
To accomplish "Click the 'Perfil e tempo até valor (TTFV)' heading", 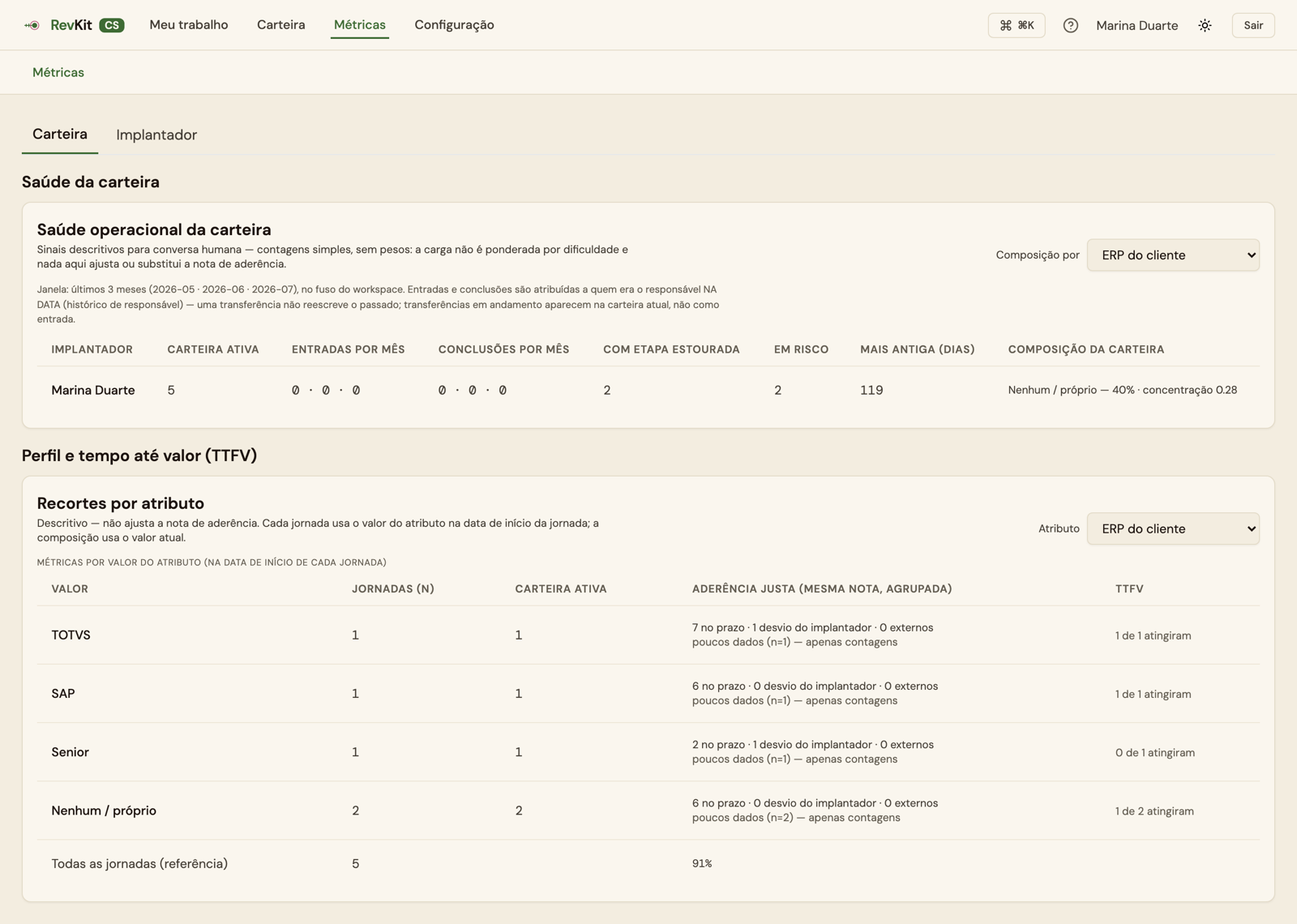I will [x=139, y=456].
